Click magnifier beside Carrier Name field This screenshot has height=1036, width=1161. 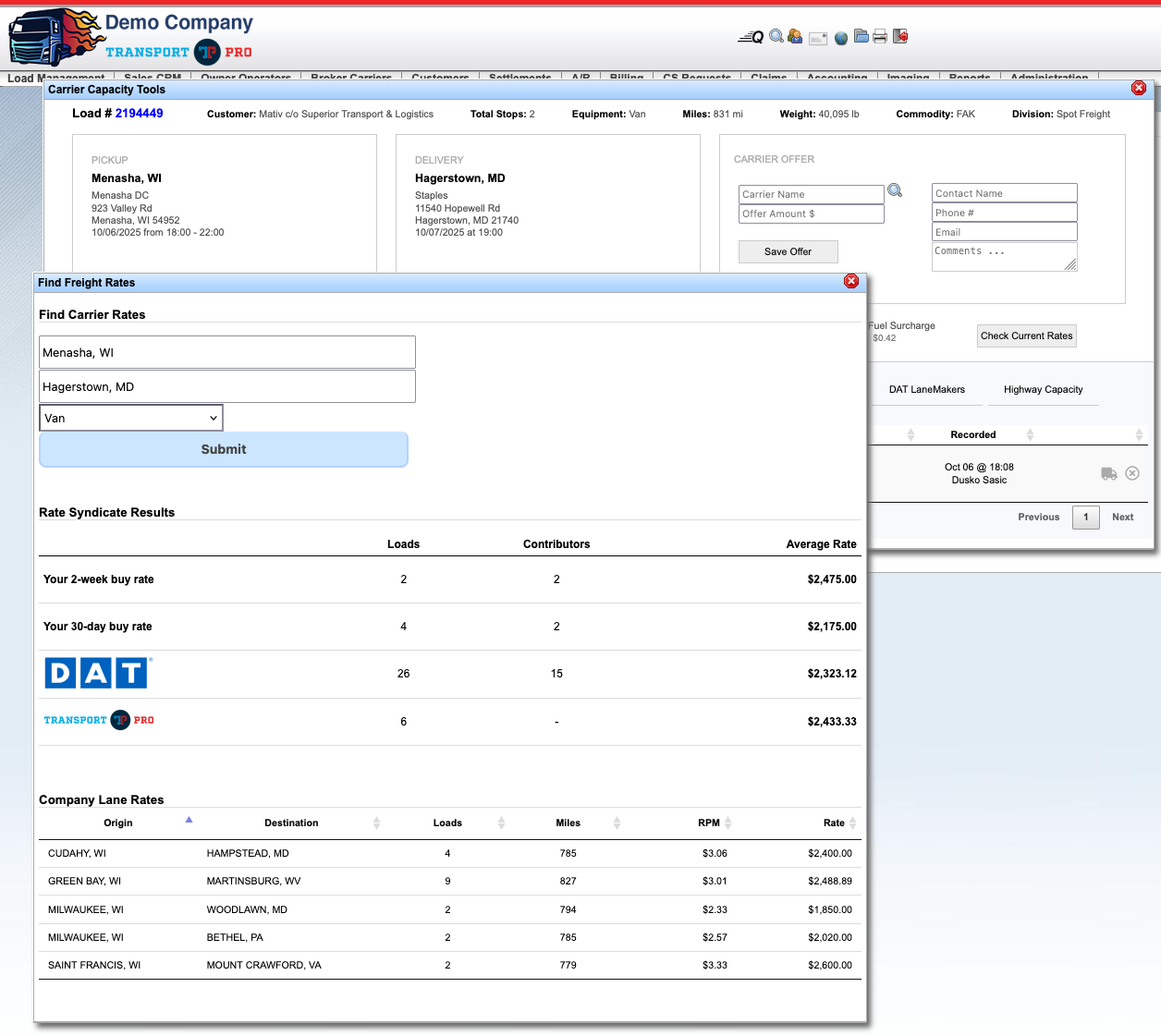tap(895, 190)
